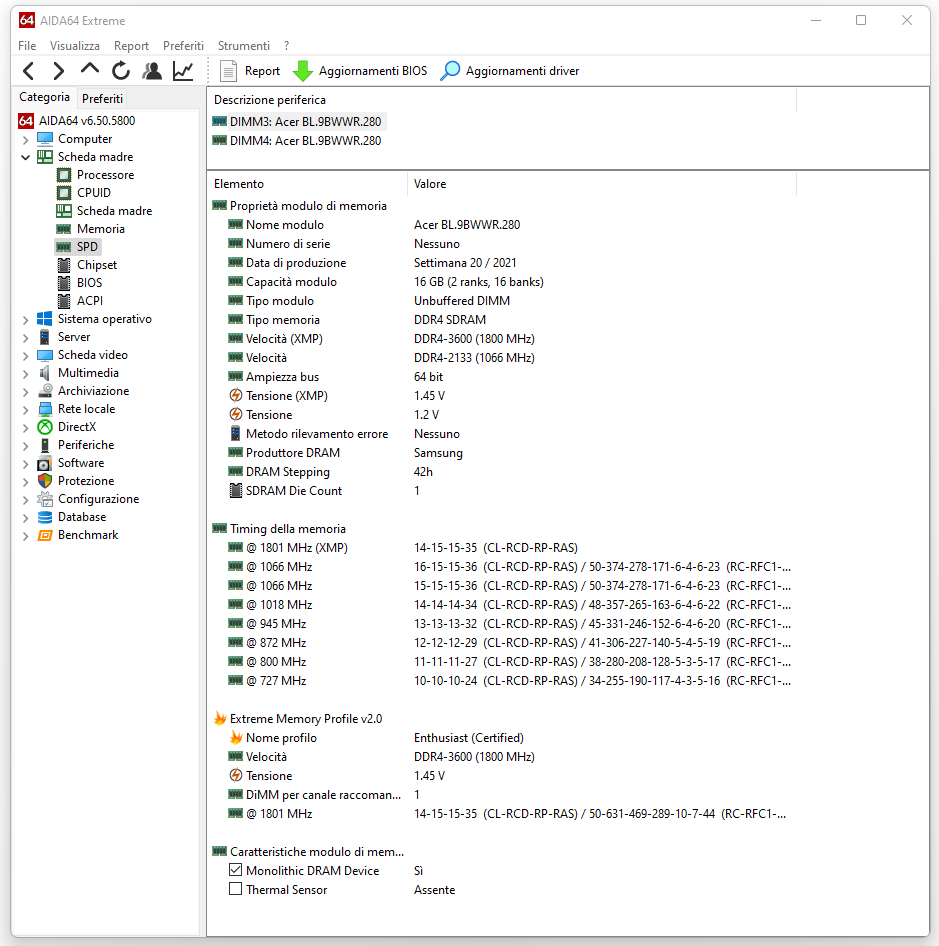This screenshot has height=946, width=939.
Task: Select the SPD tree item
Action: [78, 247]
